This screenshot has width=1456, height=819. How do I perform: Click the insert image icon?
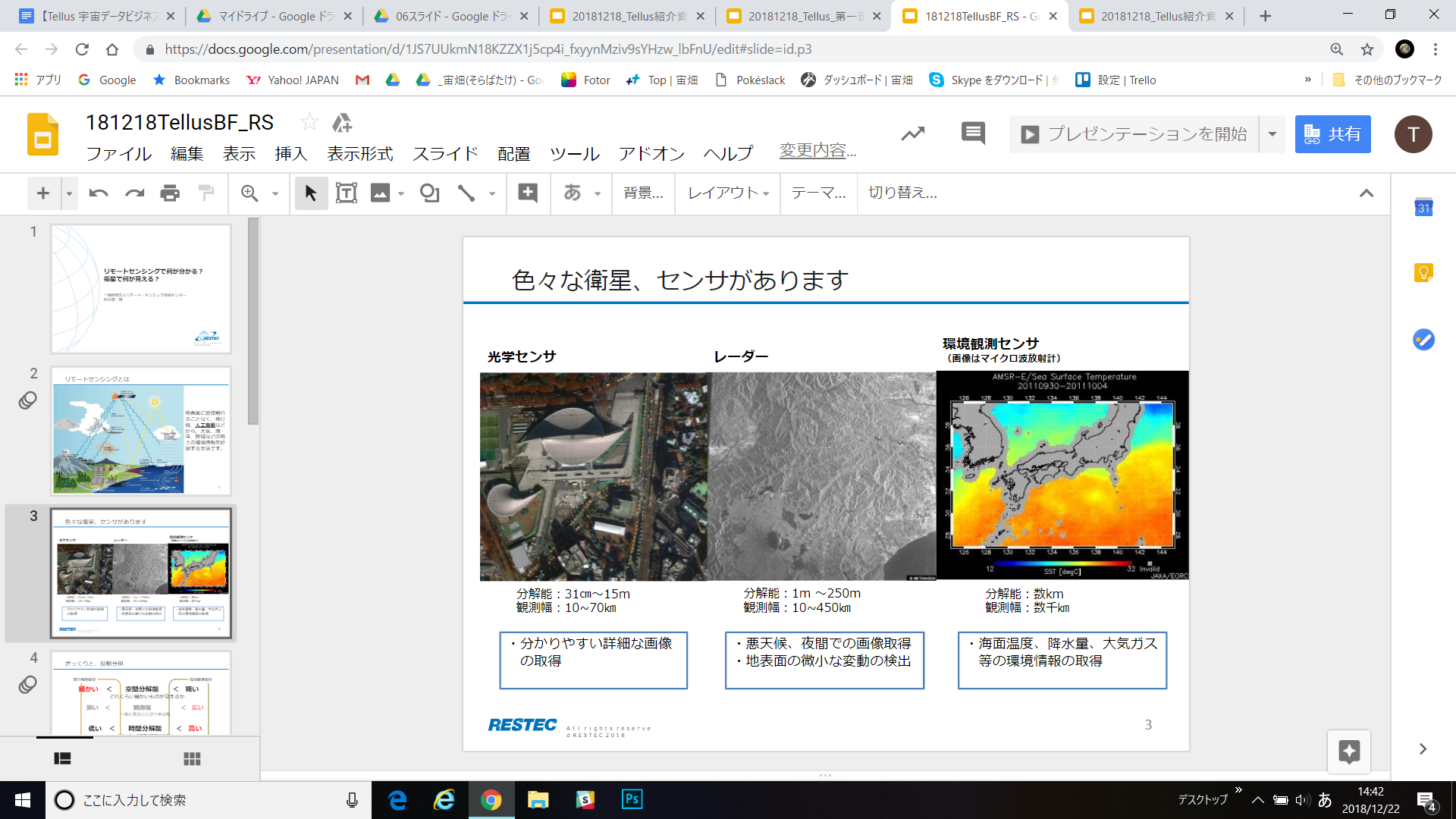pyautogui.click(x=380, y=193)
